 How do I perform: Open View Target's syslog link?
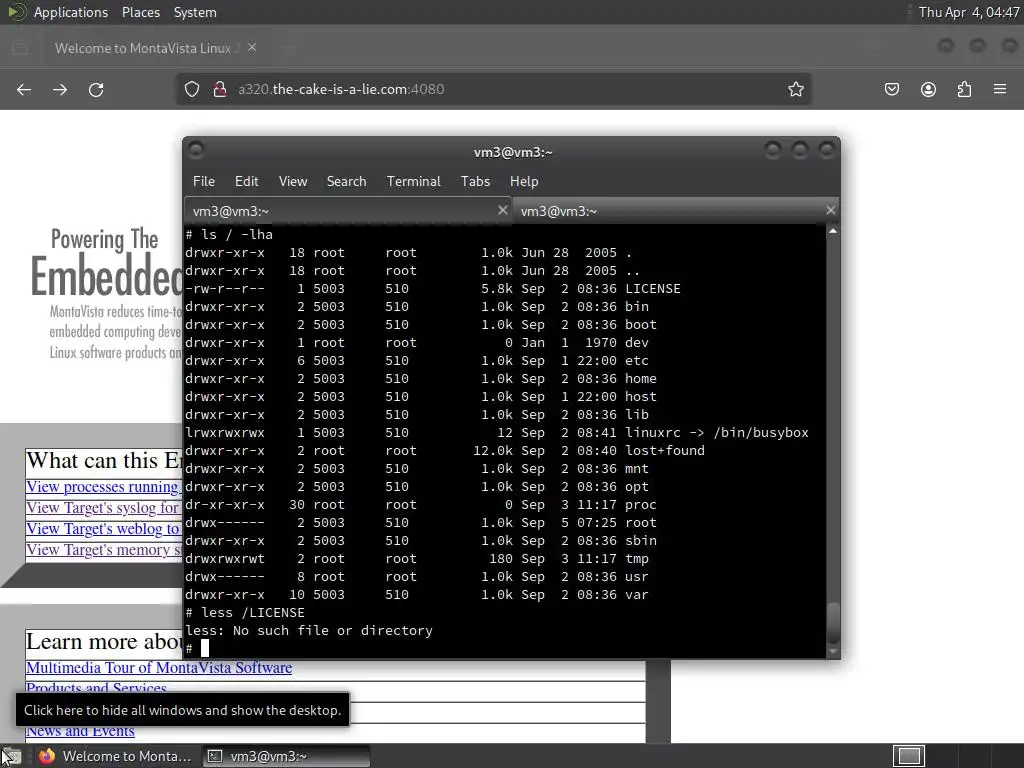pyautogui.click(x=103, y=508)
